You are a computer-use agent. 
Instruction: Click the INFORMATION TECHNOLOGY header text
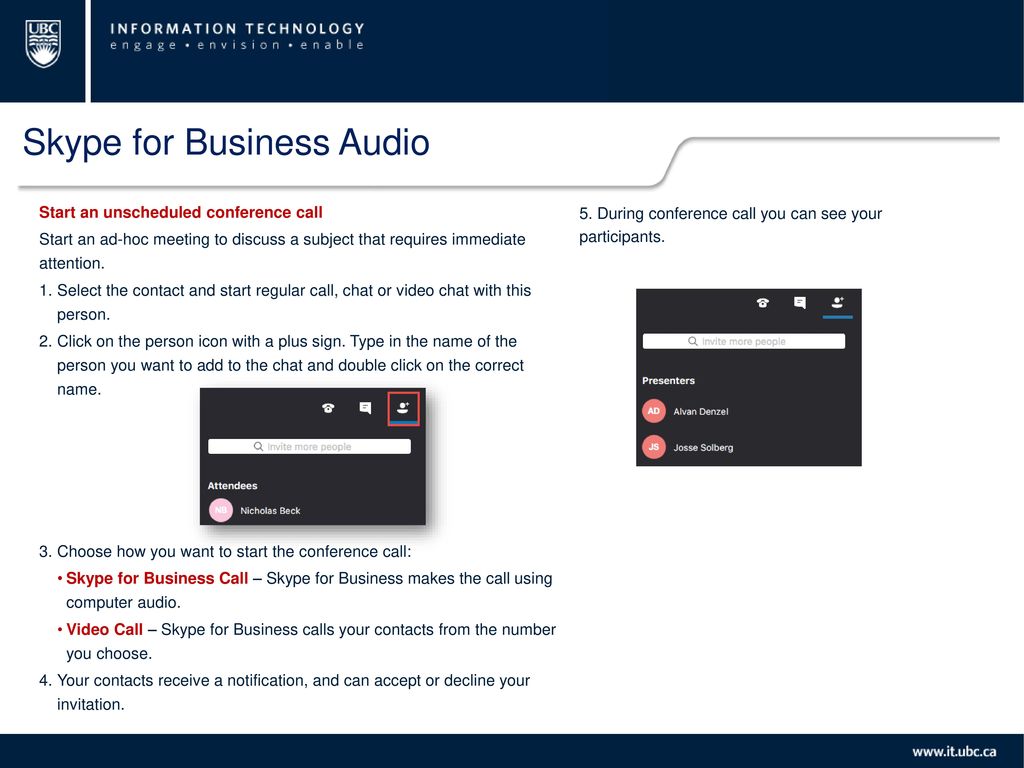pyautogui.click(x=238, y=29)
